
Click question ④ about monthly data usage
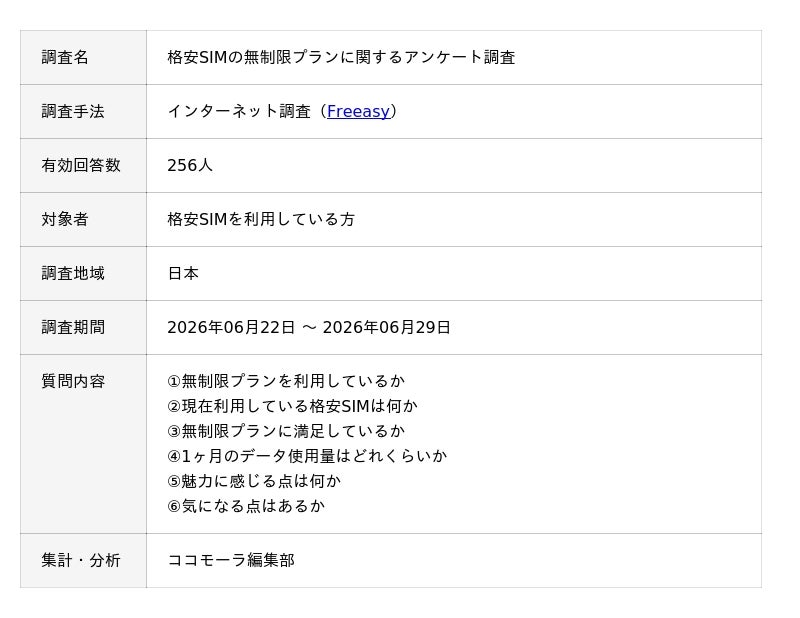[307, 456]
